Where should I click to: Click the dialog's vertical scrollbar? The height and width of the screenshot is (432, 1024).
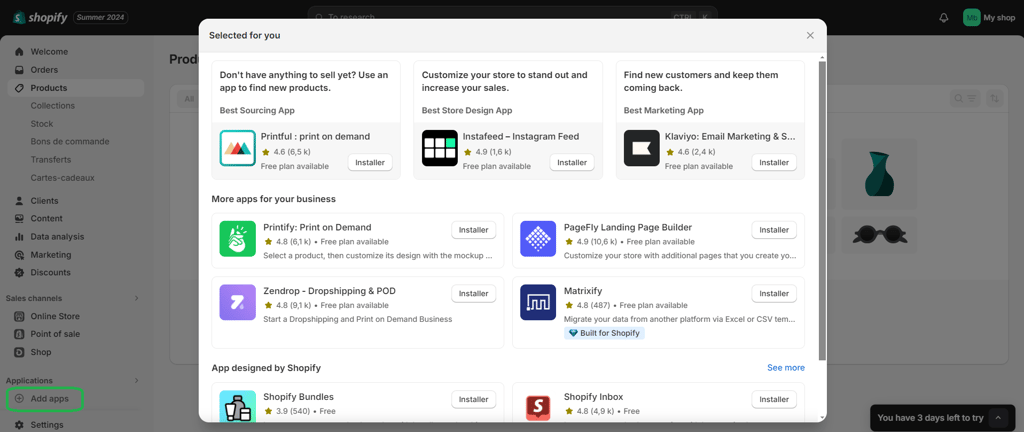point(822,209)
